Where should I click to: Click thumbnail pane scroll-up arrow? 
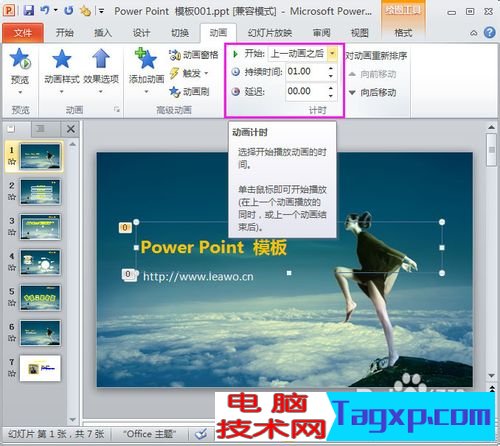(72, 144)
